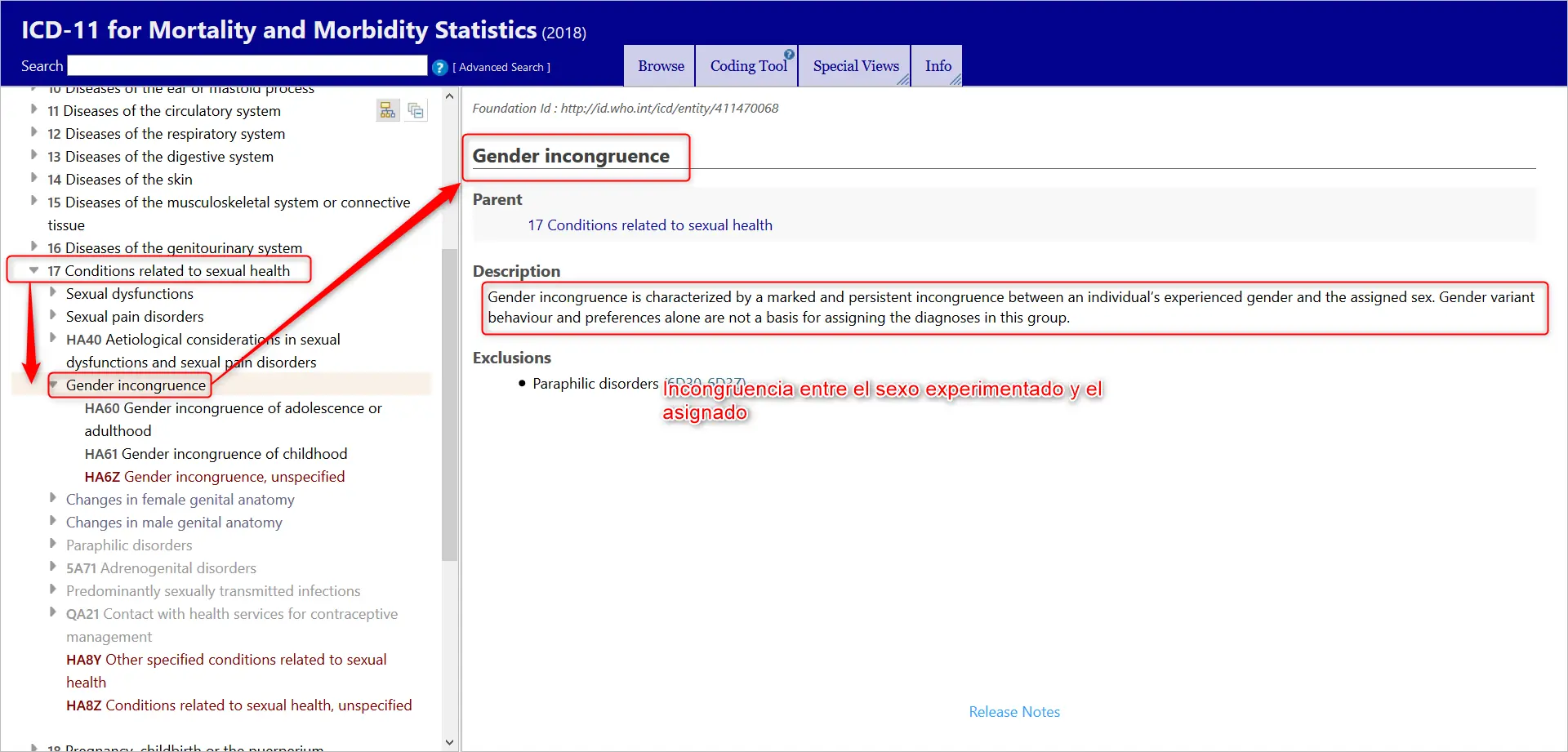
Task: Select 13 Diseases of the digestive system
Action: coord(161,157)
